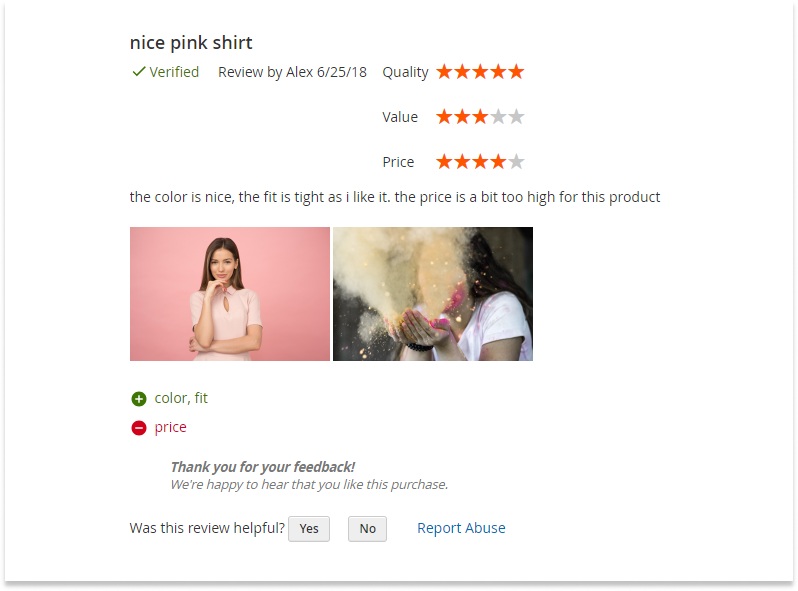This screenshot has width=798, height=591.
Task: Click the gray fifth Price star
Action: pyautogui.click(x=516, y=162)
